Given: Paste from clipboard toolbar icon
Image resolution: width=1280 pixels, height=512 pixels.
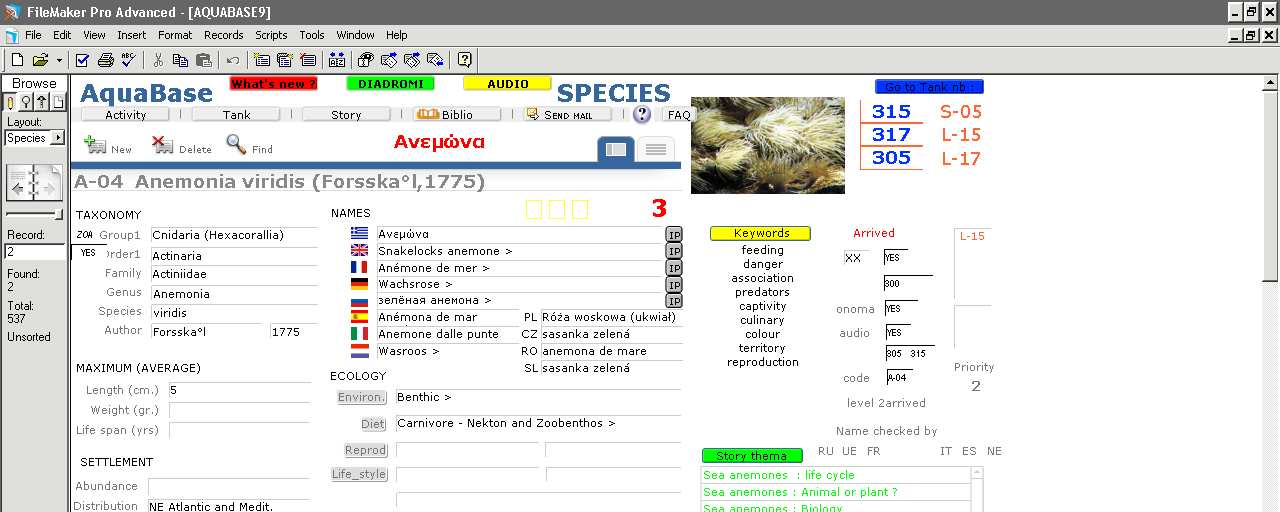Looking at the screenshot, I should pos(204,60).
